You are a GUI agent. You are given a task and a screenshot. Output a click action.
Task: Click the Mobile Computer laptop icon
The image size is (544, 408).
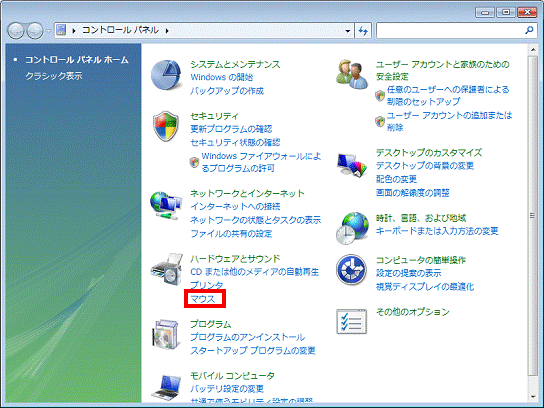167,388
